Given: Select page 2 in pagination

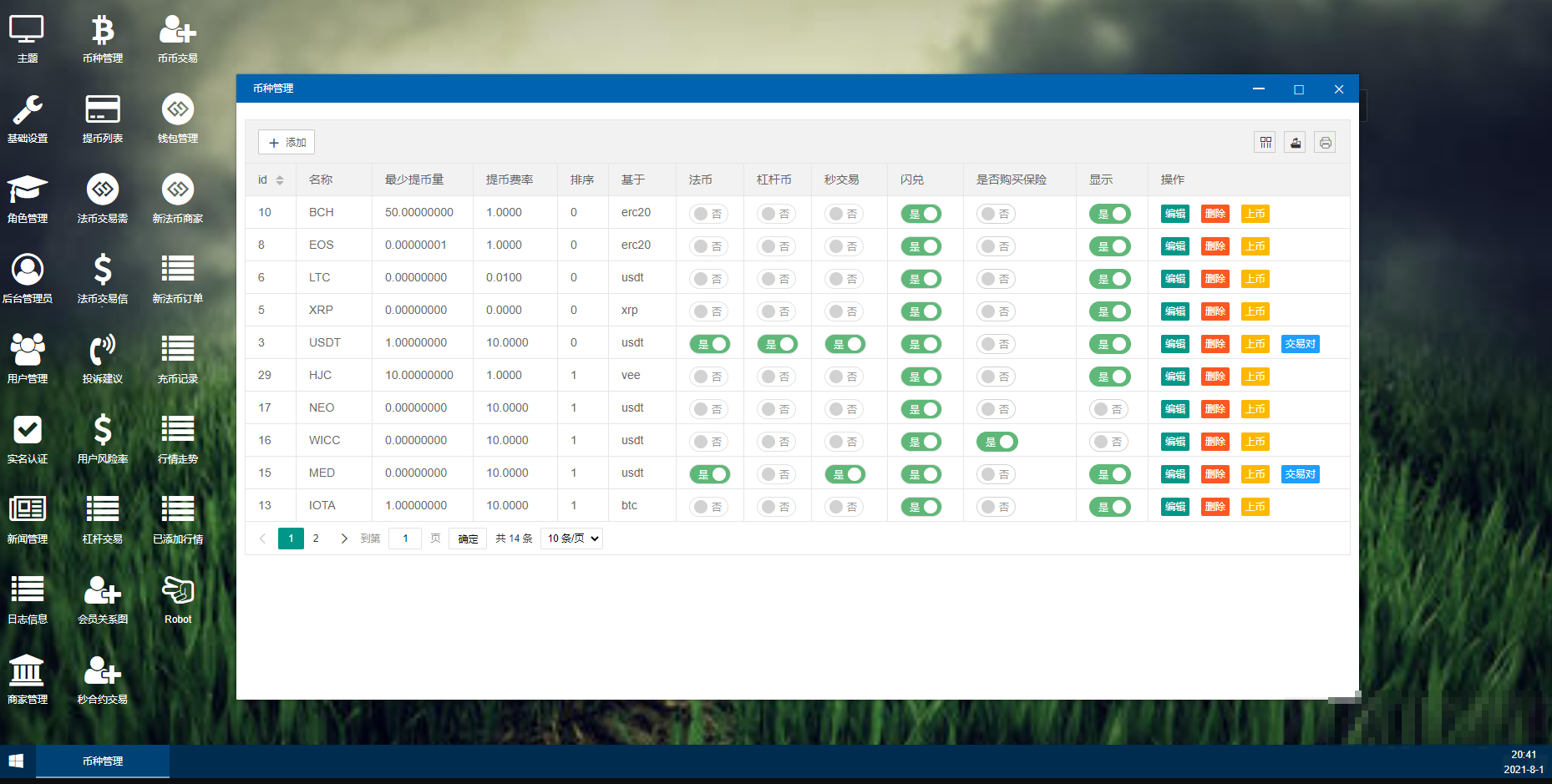Looking at the screenshot, I should pyautogui.click(x=316, y=539).
